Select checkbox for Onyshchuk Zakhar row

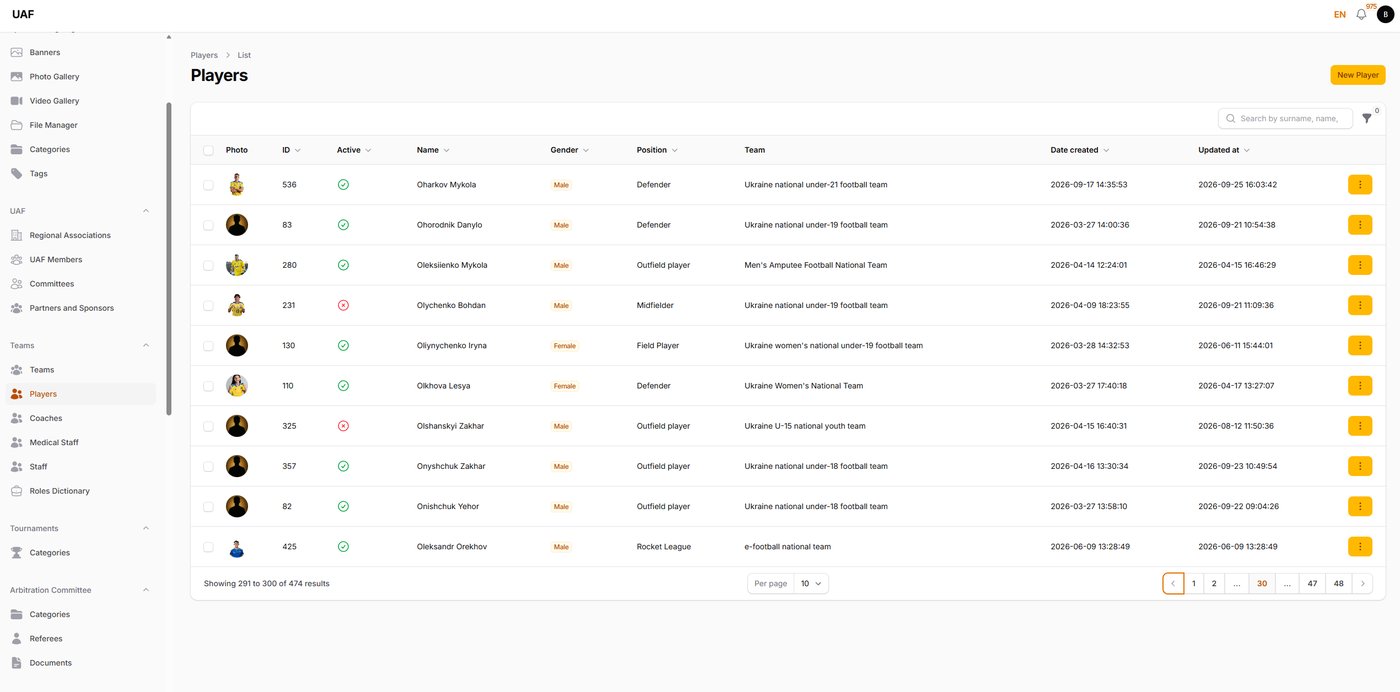click(208, 466)
